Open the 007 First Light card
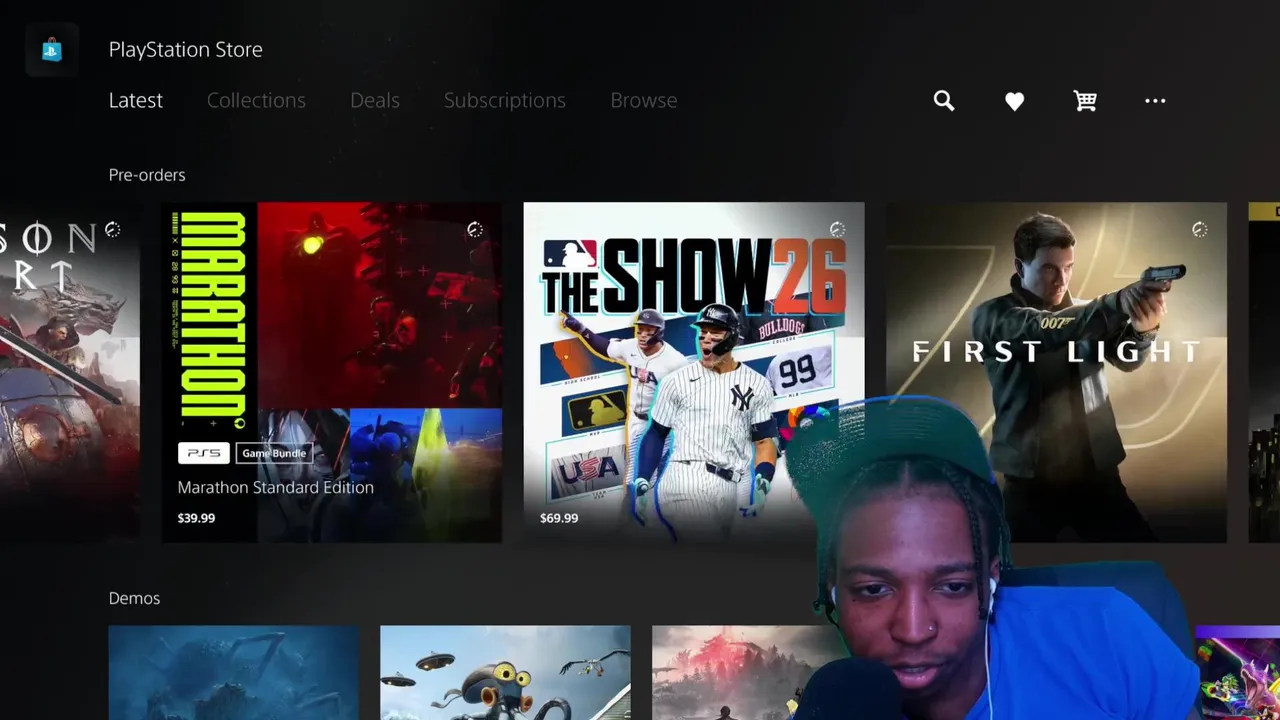Screen dimensions: 1280x720 1056,372
